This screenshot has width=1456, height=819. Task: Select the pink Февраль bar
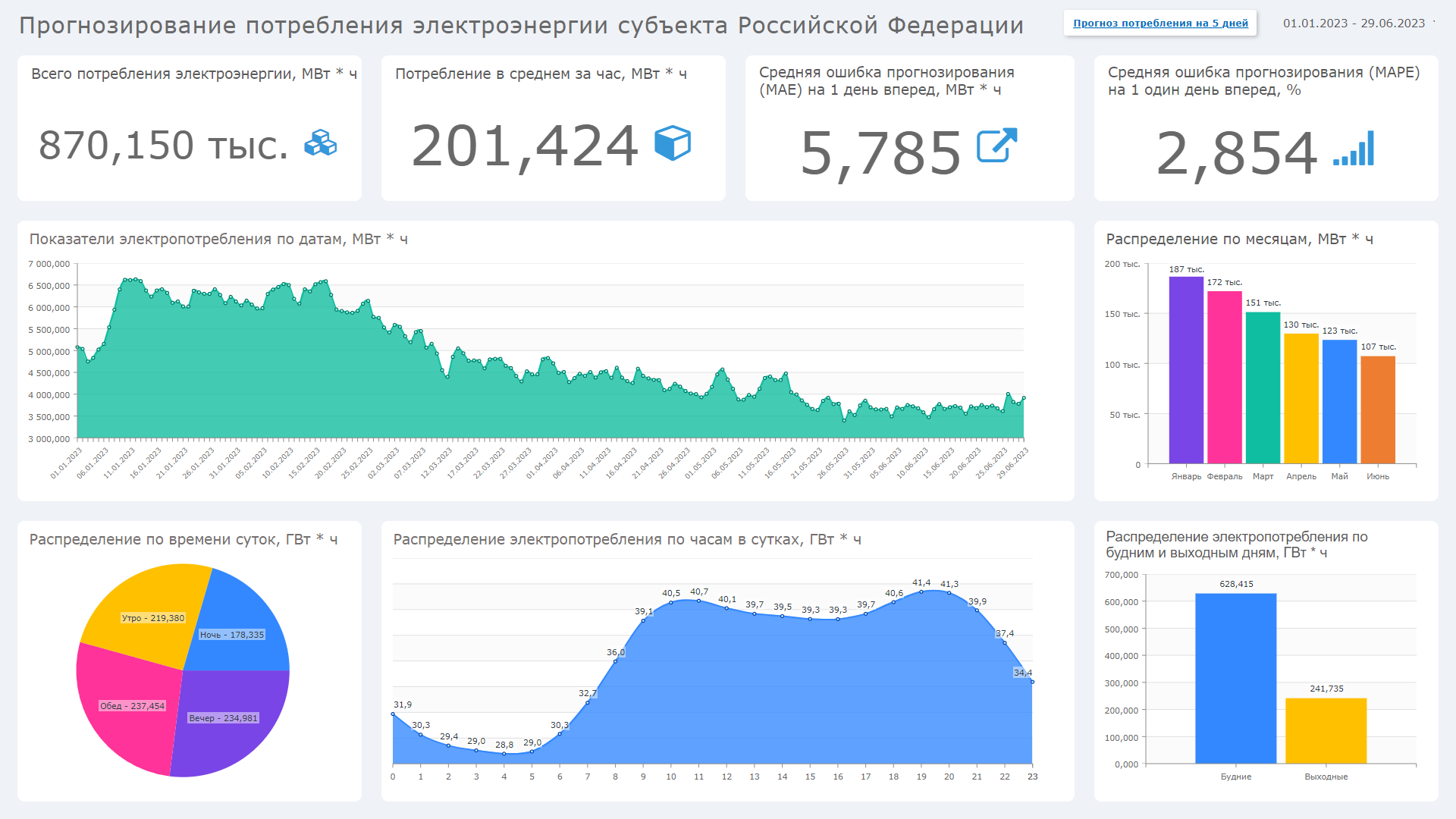click(x=1225, y=377)
